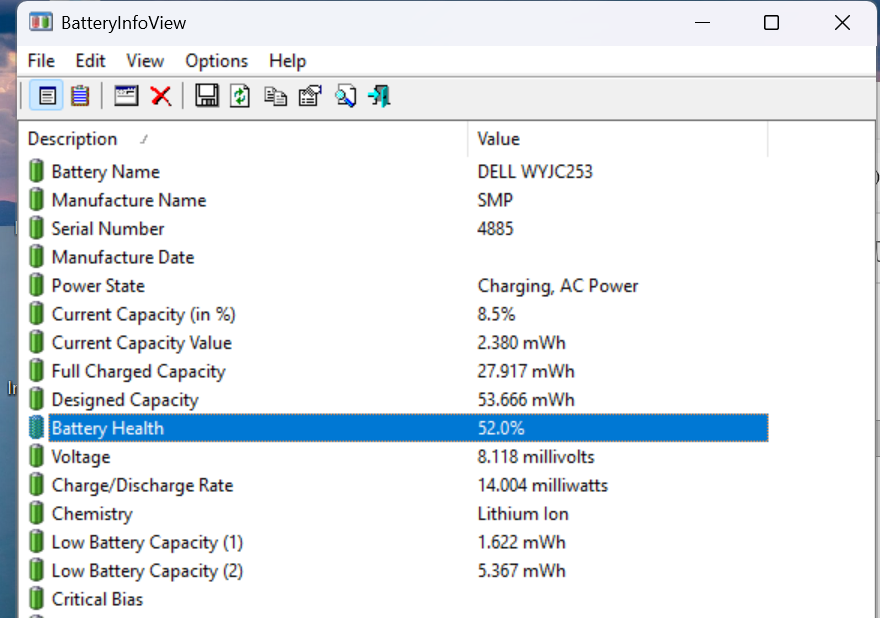Select the Show Battery Information view icon

(x=47, y=96)
